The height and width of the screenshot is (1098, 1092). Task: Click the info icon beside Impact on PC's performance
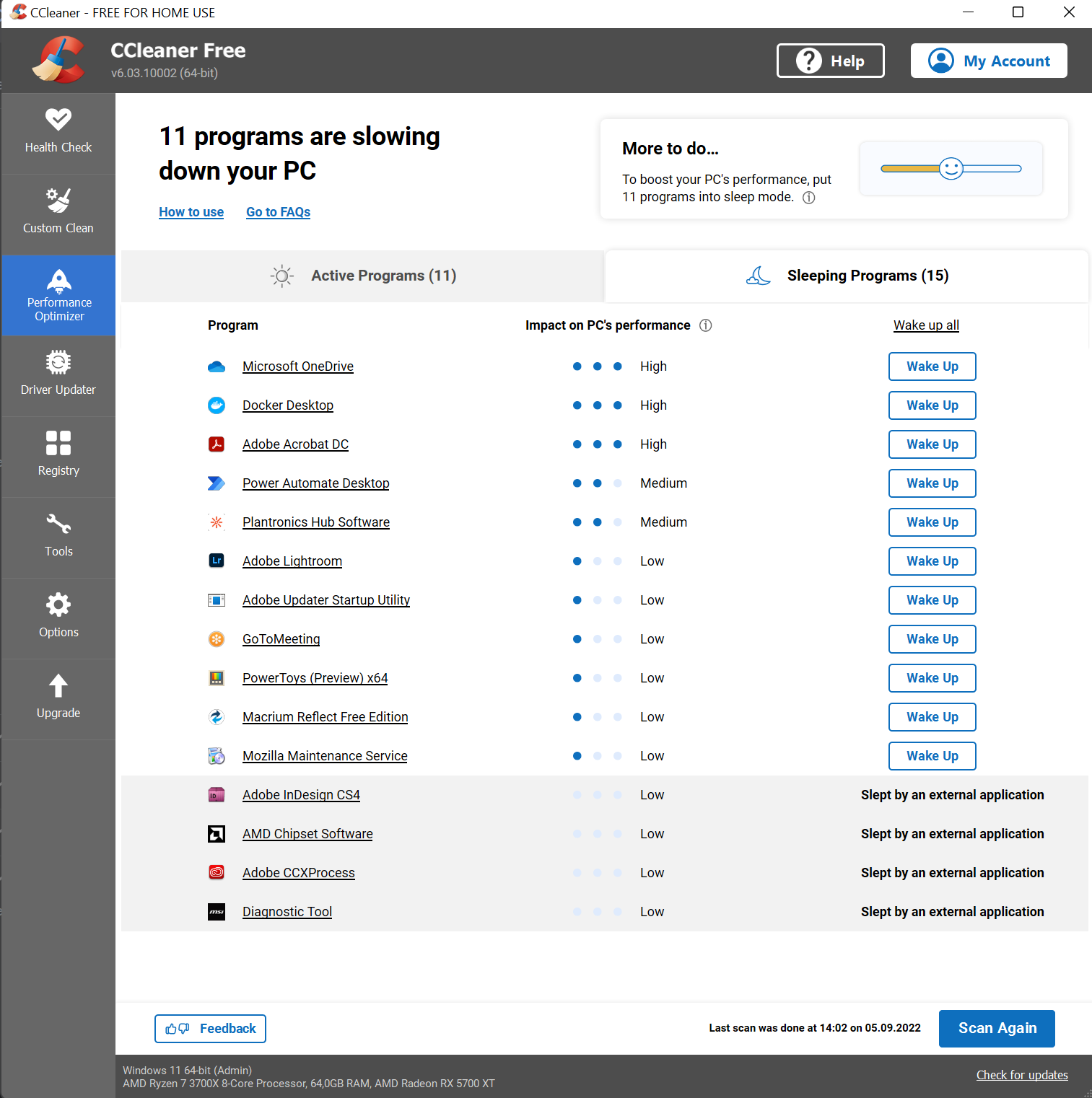[706, 325]
